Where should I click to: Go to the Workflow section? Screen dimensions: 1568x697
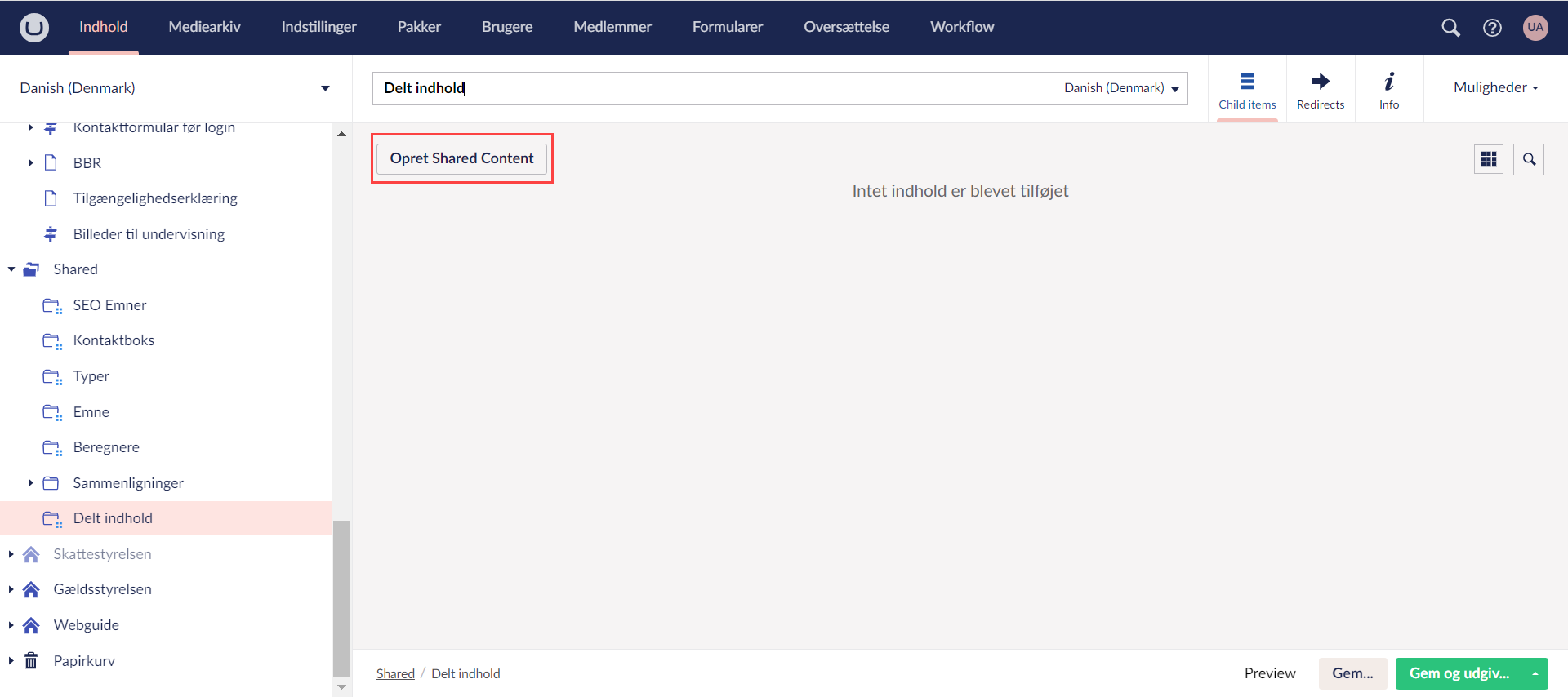coord(961,27)
